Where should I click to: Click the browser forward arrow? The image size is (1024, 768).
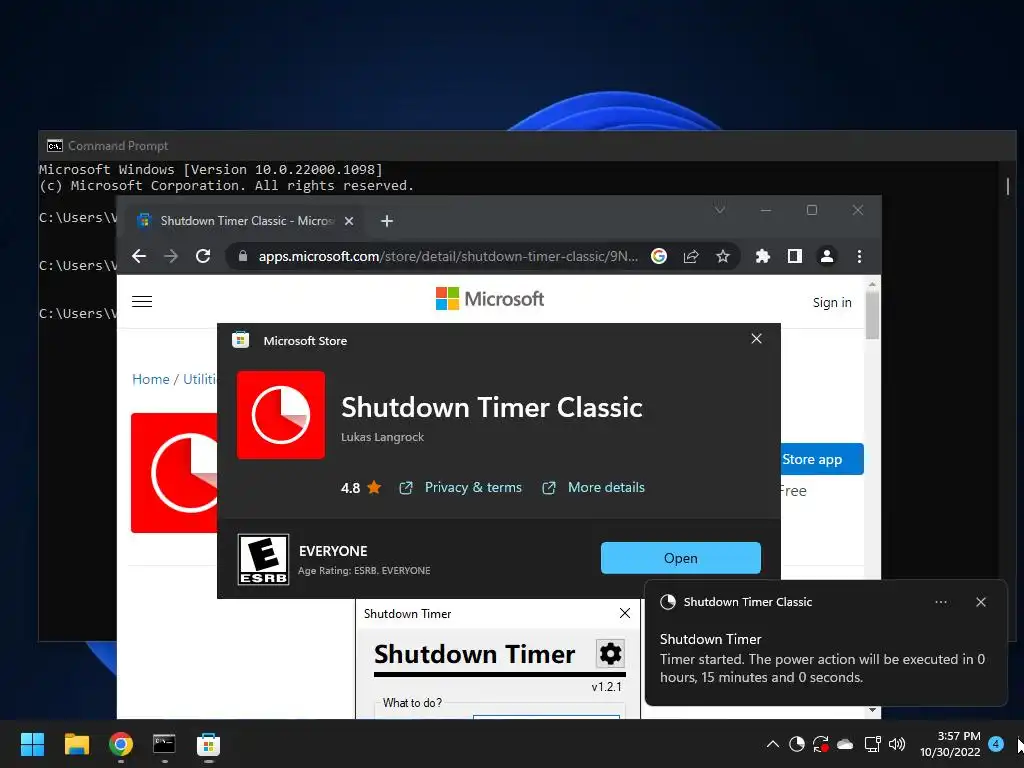(171, 256)
